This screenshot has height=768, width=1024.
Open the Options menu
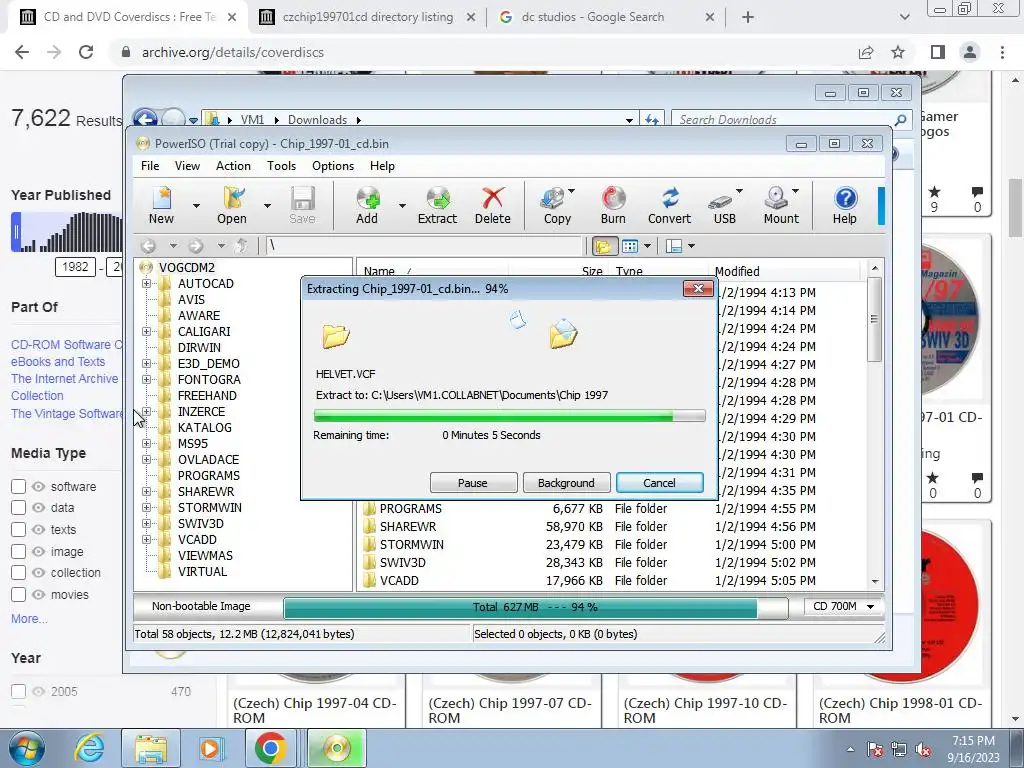(333, 166)
